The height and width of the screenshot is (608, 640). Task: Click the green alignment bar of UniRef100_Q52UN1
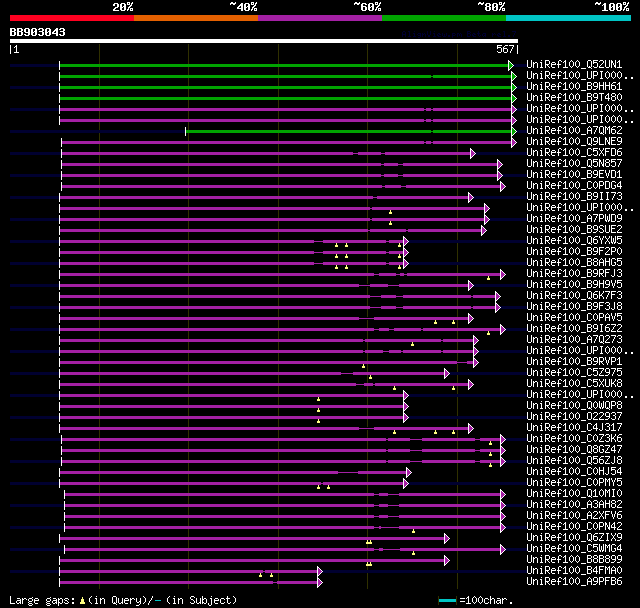pyautogui.click(x=284, y=65)
